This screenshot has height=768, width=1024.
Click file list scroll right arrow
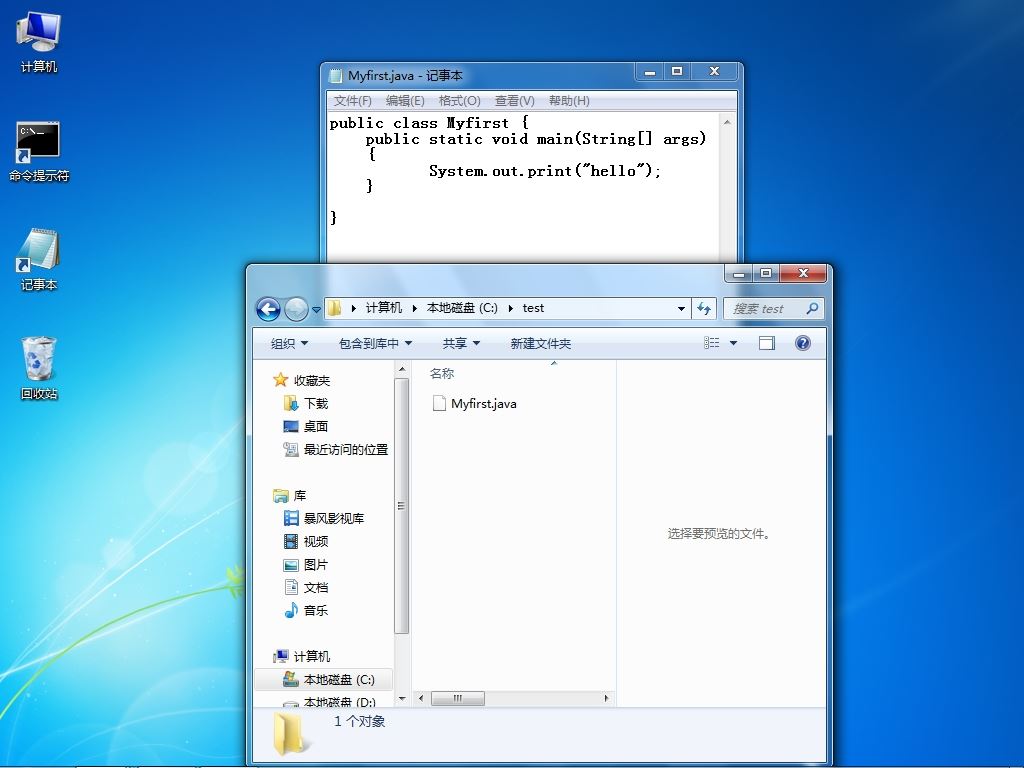pyautogui.click(x=607, y=698)
